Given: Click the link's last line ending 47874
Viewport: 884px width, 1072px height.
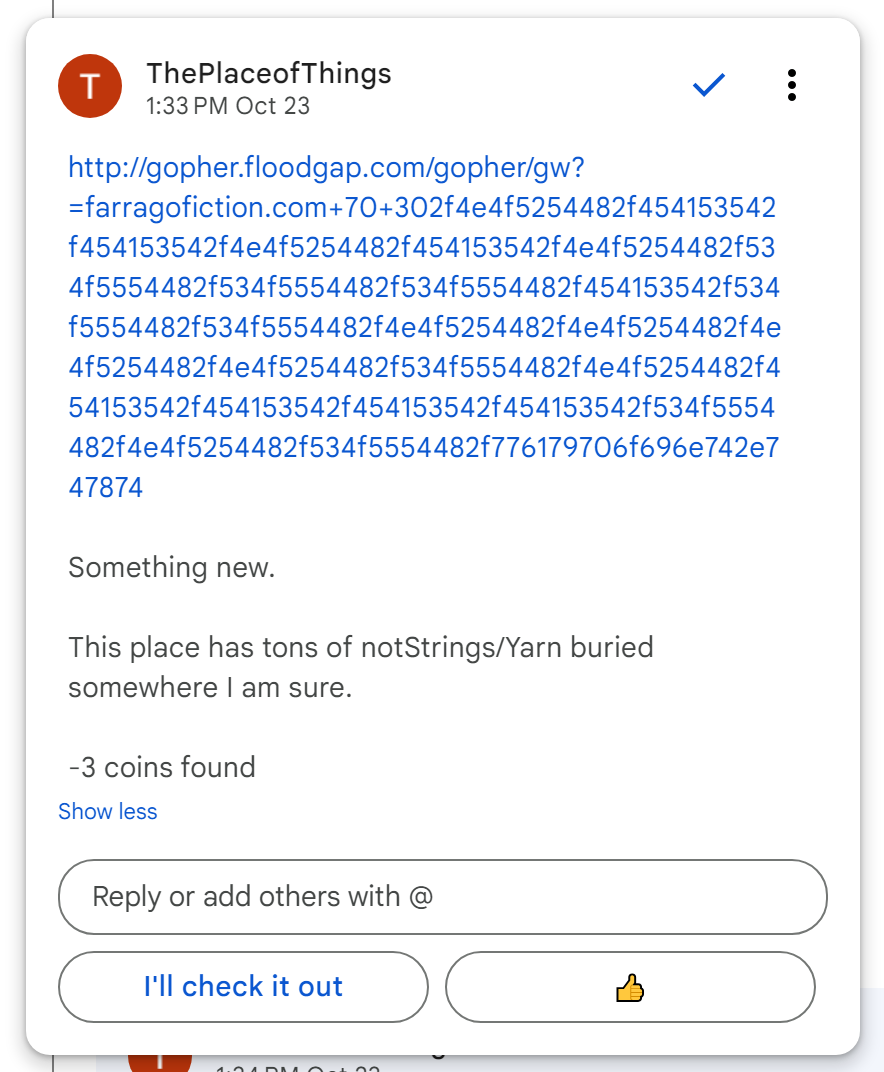Looking at the screenshot, I should [106, 488].
